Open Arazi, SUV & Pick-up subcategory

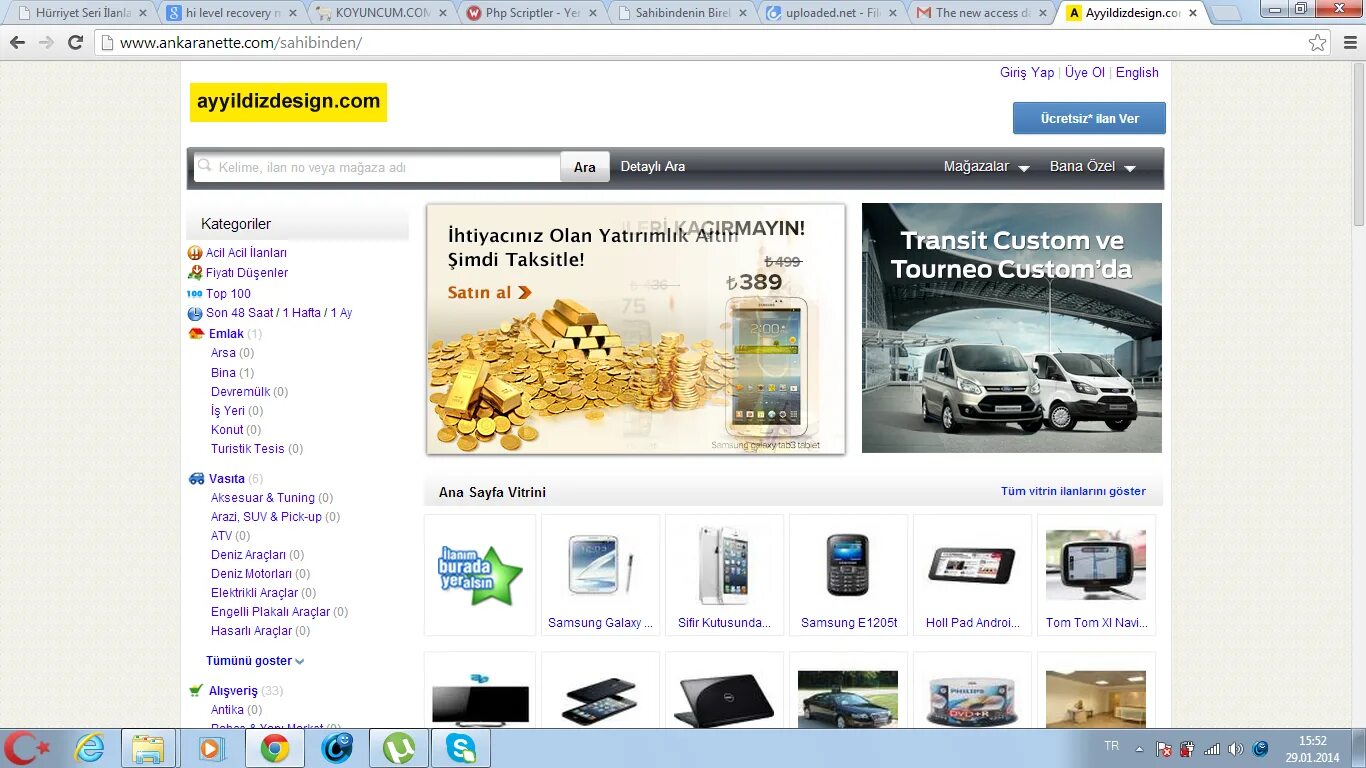tap(266, 517)
